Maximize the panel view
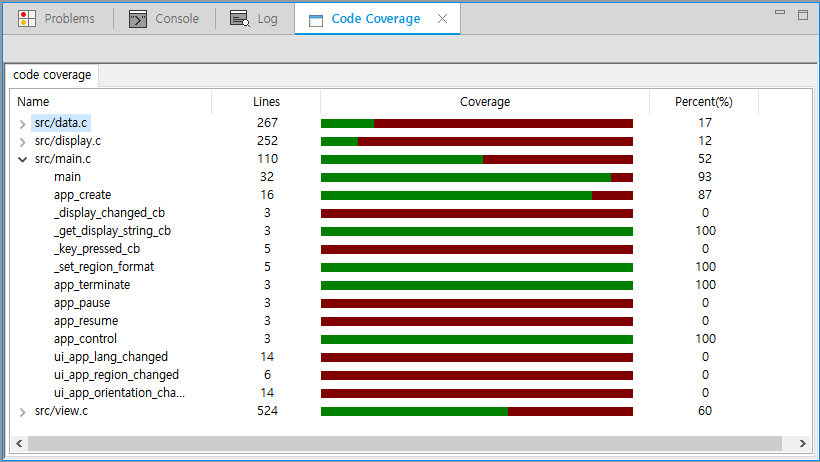Image resolution: width=820 pixels, height=462 pixels. 802,15
